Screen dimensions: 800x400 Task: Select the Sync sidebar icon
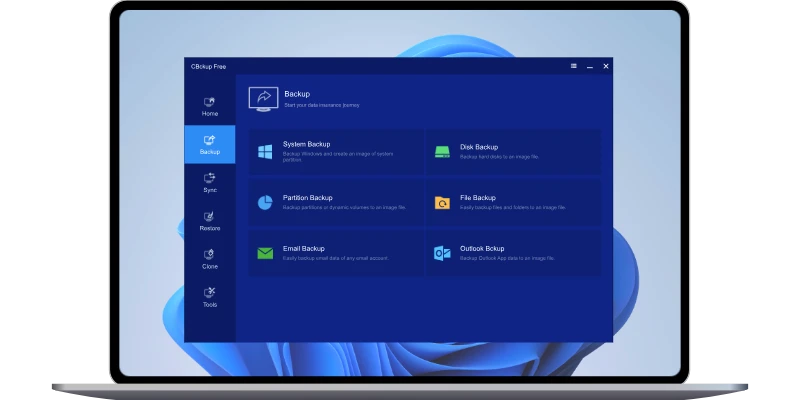(x=209, y=182)
